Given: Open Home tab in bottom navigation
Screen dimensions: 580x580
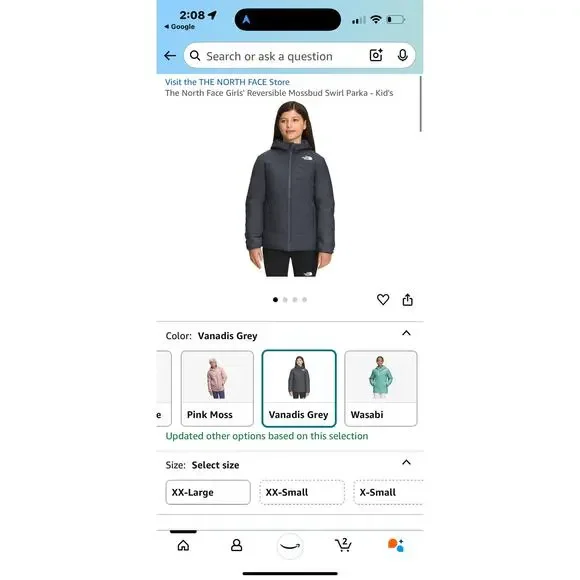Looking at the screenshot, I should tap(183, 545).
